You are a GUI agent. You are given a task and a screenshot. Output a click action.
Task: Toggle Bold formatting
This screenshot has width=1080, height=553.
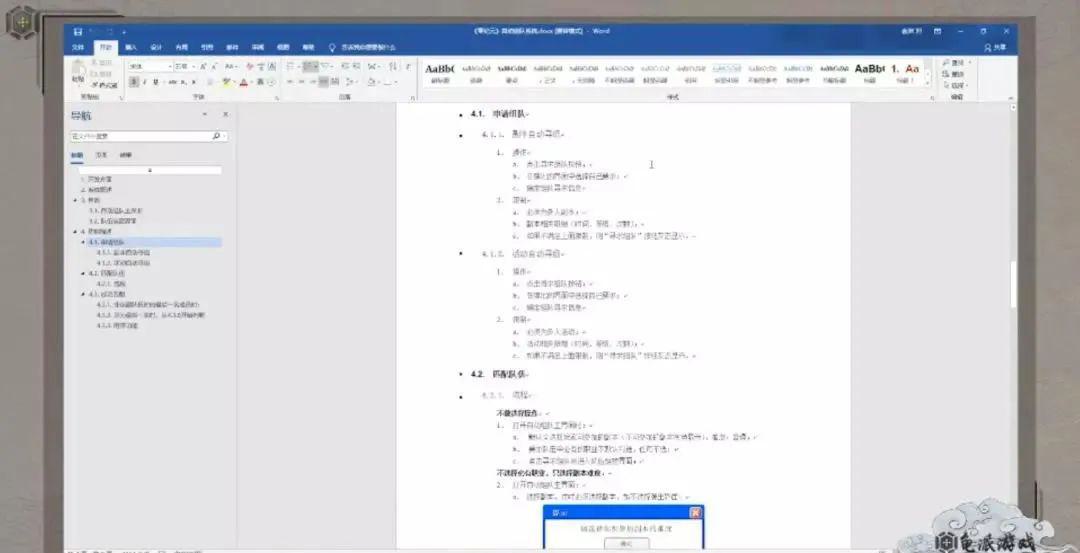pos(132,82)
